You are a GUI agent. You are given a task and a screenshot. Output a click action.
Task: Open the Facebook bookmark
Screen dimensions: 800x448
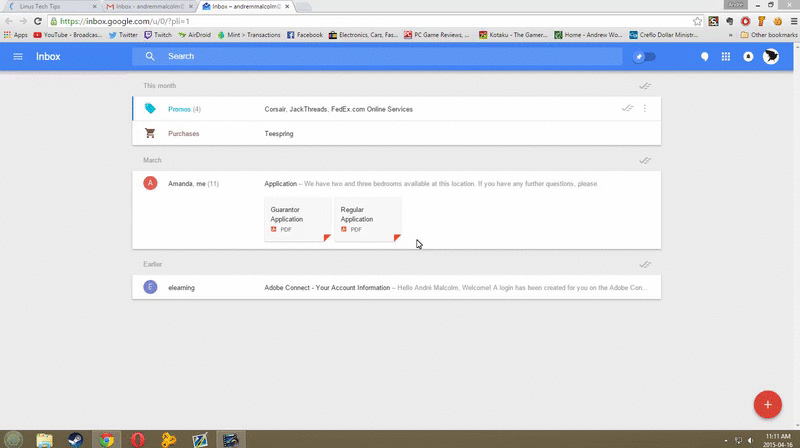tap(305, 35)
